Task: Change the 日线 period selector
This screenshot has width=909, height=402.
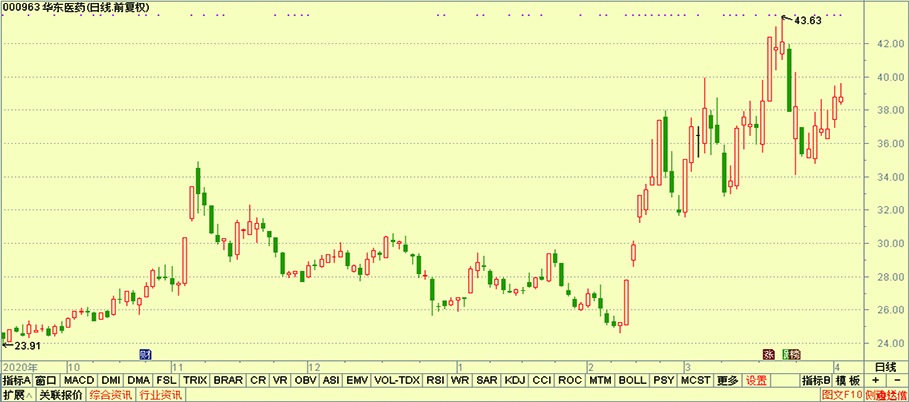Action: click(x=886, y=367)
